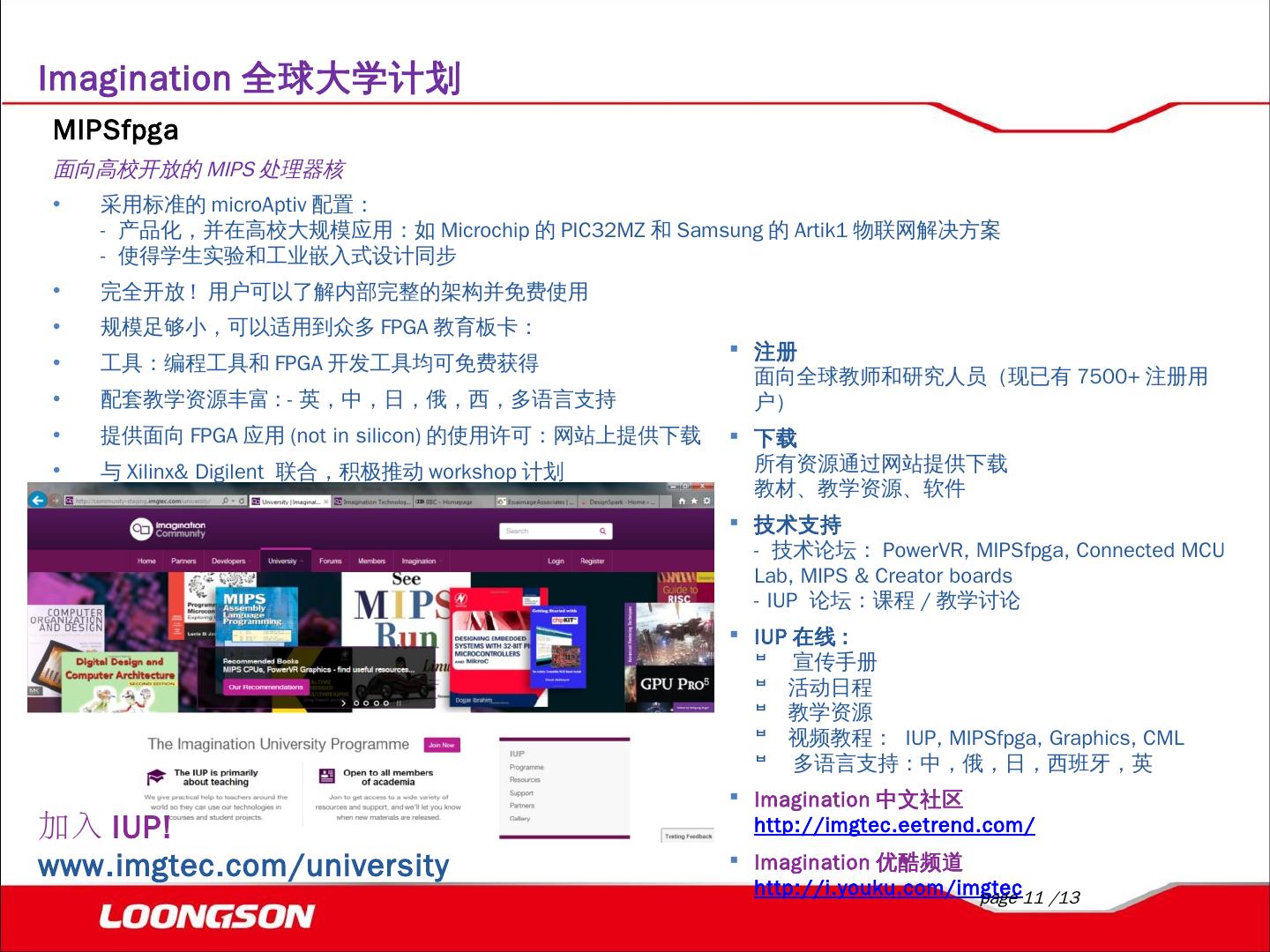Click the Register link
Image resolution: width=1270 pixels, height=952 pixels.
[x=593, y=562]
